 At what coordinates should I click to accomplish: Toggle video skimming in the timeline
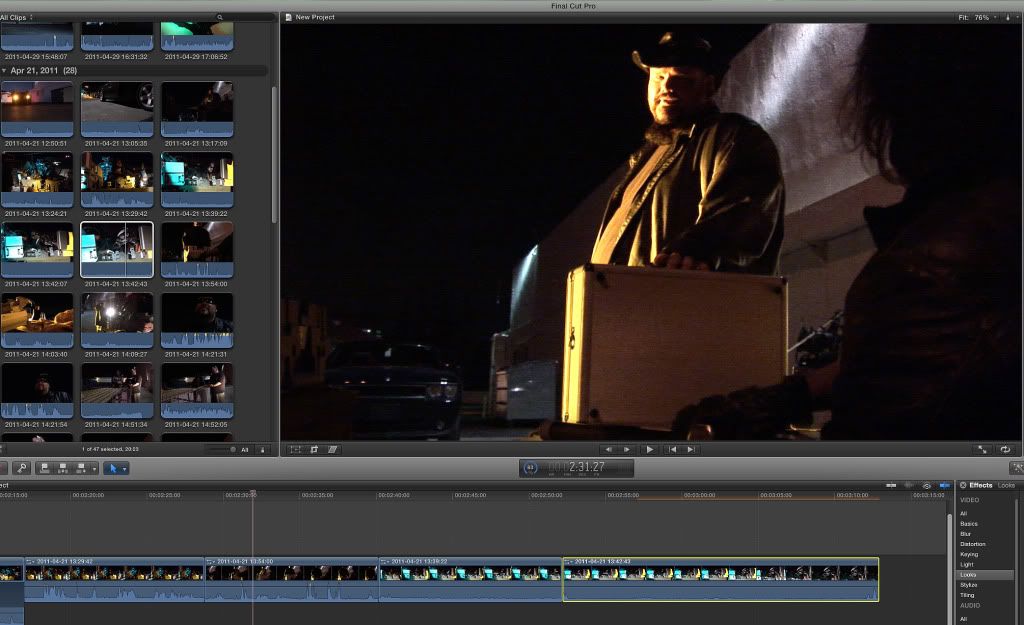(891, 485)
